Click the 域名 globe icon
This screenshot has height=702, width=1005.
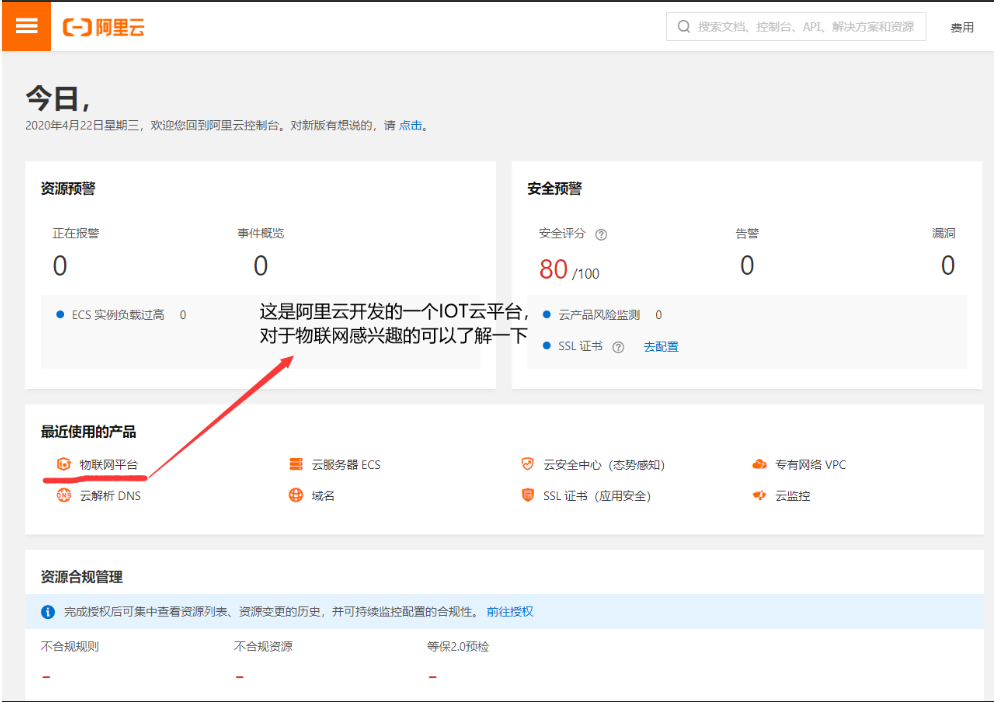[295, 495]
